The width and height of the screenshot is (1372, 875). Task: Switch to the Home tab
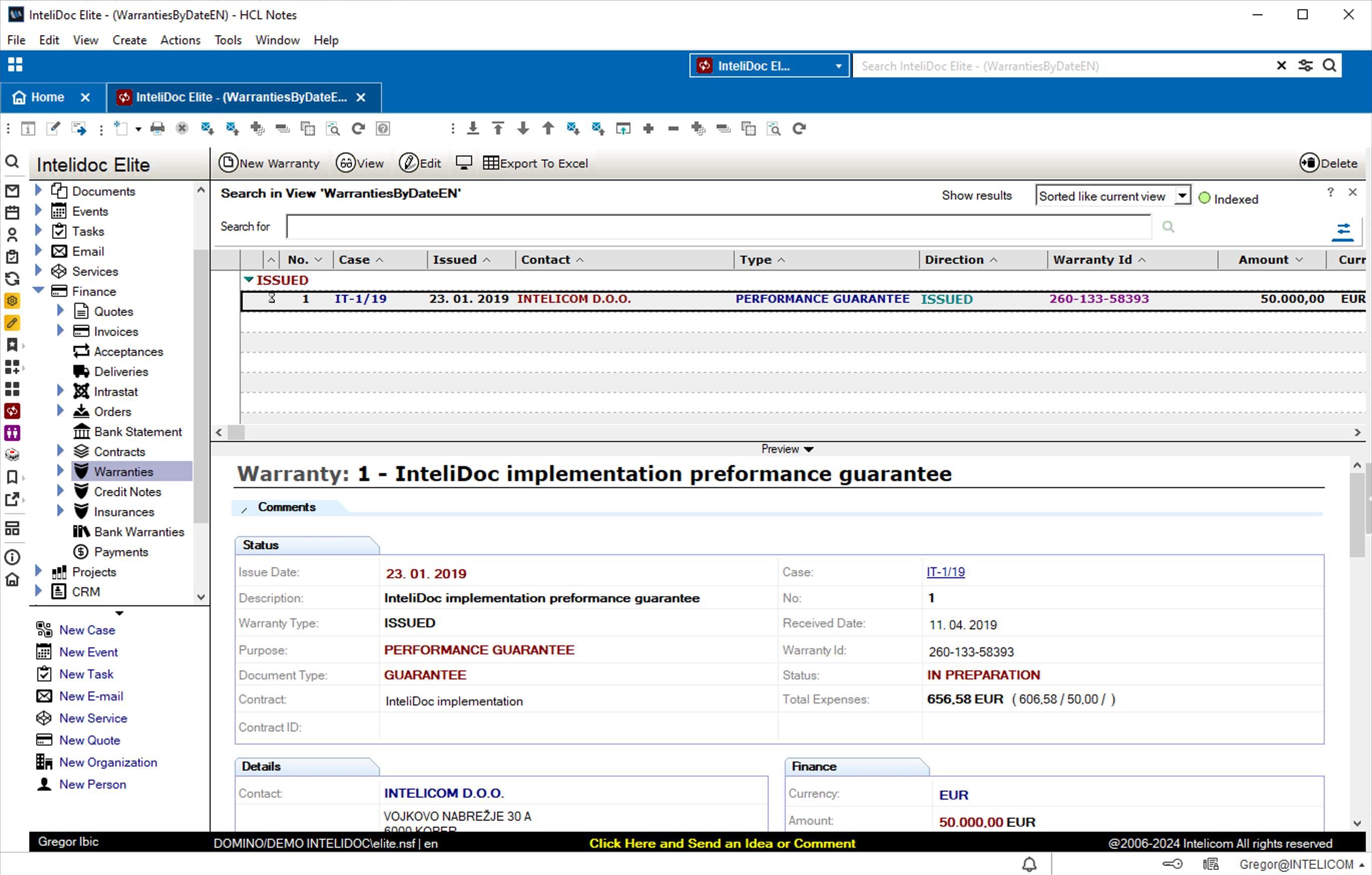coord(47,97)
